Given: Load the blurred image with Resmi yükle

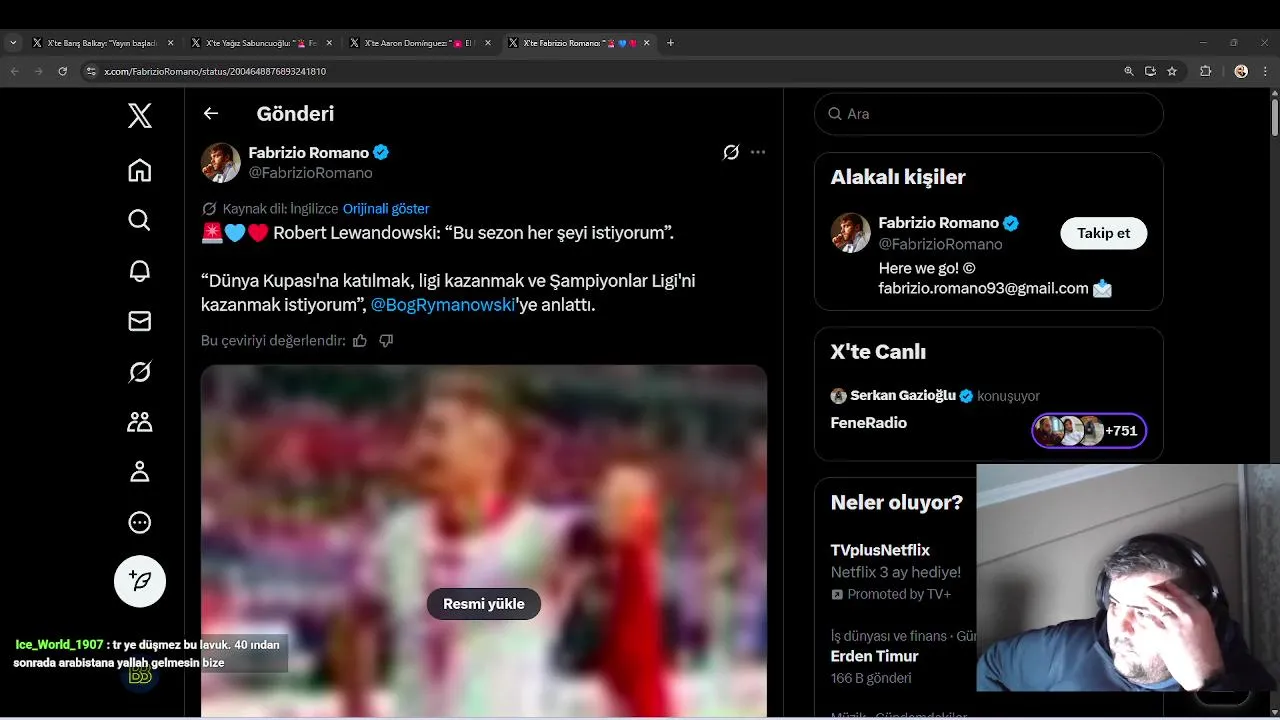Looking at the screenshot, I should pyautogui.click(x=484, y=604).
